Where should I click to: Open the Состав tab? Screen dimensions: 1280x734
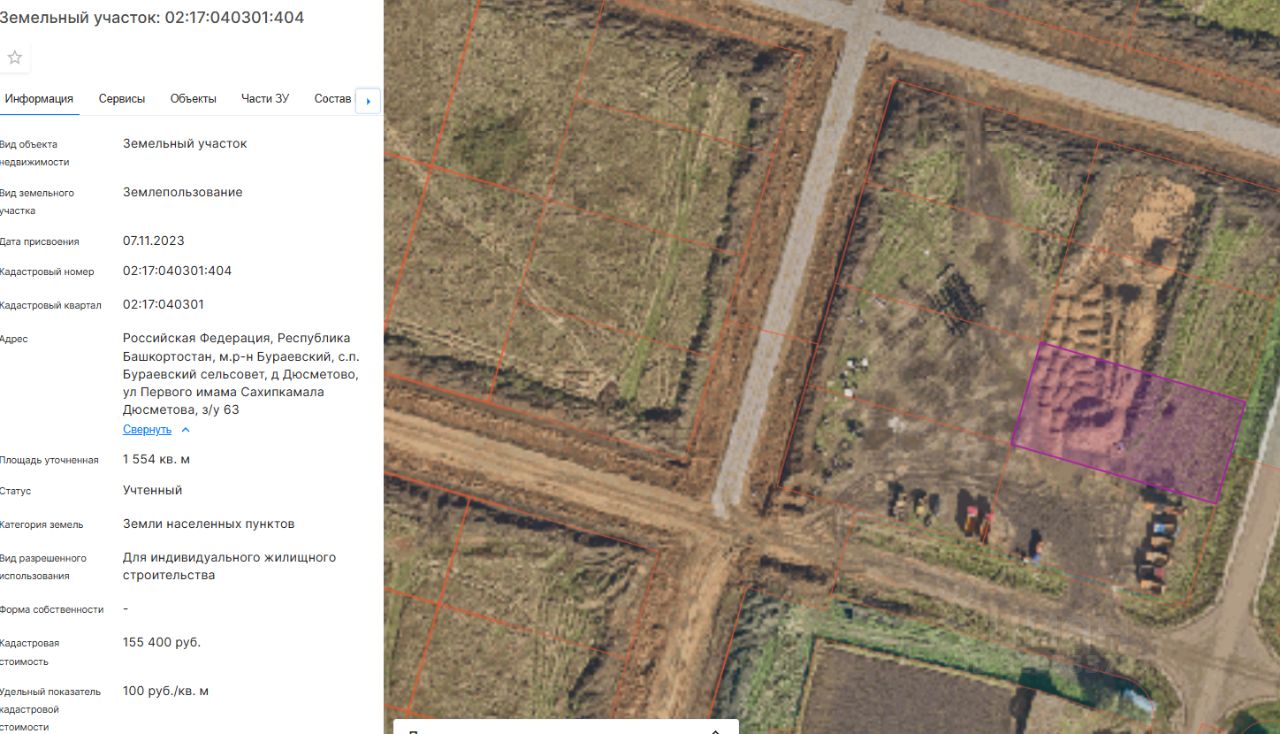(333, 99)
